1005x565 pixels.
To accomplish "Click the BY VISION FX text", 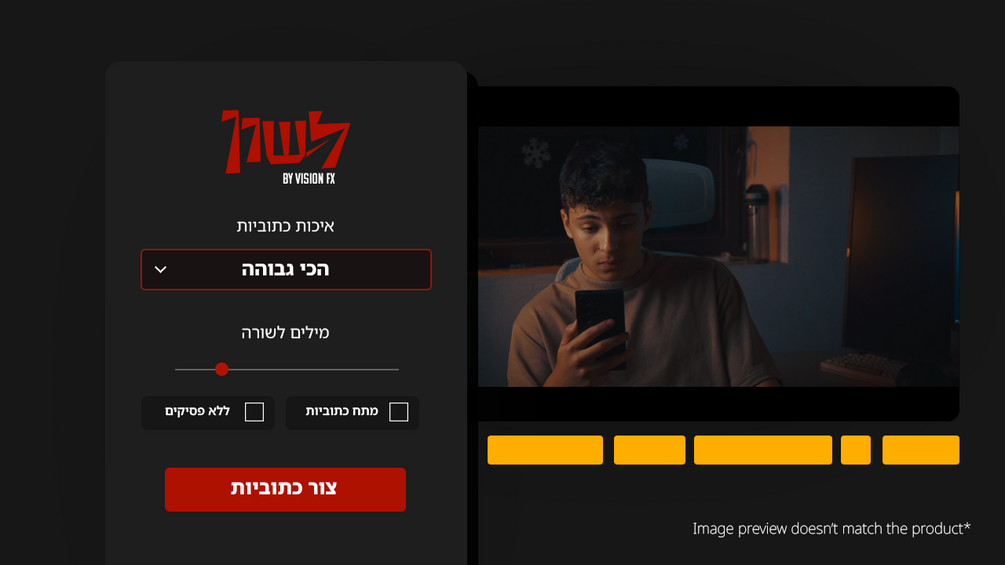I will [309, 179].
